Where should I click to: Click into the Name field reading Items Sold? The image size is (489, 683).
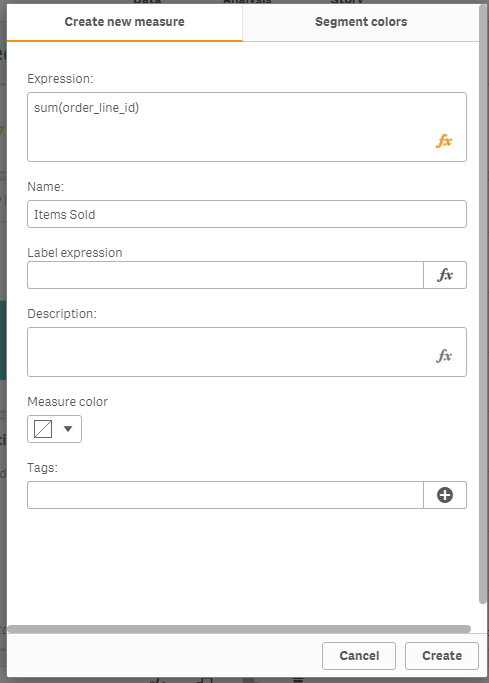coord(247,214)
